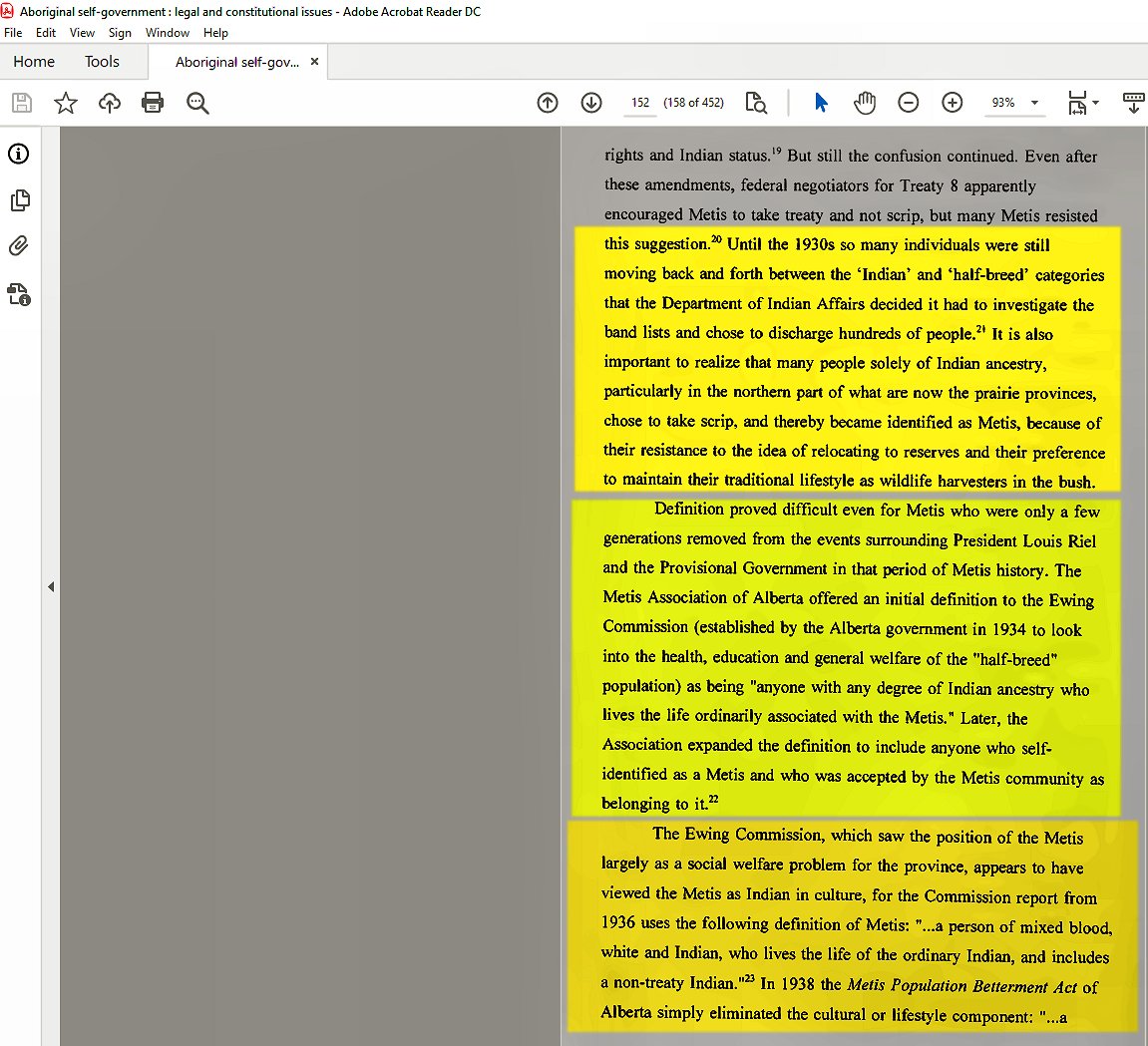Open the attachments paperclip panel

tap(18, 246)
